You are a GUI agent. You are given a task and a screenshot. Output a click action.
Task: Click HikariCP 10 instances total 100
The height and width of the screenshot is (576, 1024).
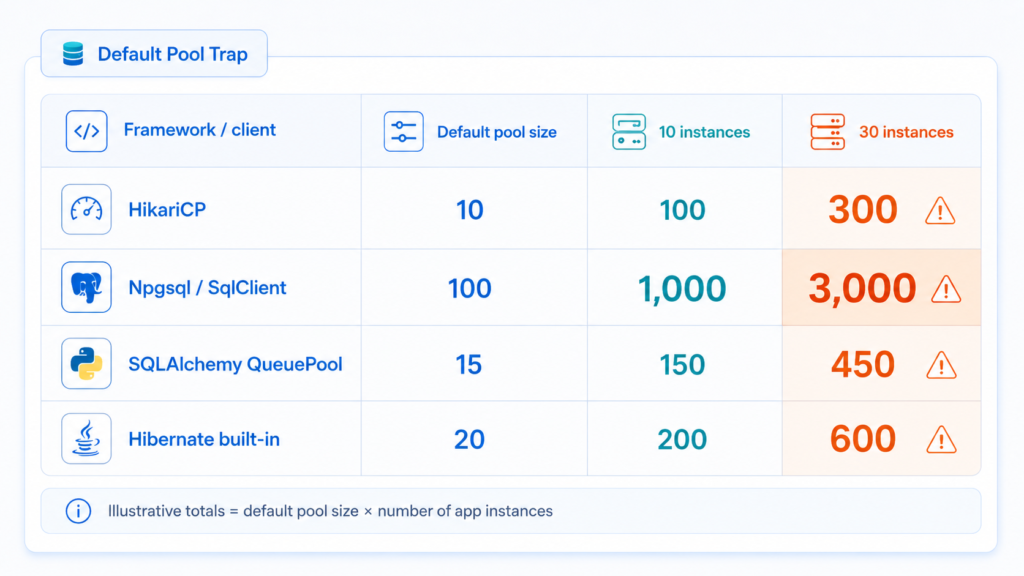[682, 210]
